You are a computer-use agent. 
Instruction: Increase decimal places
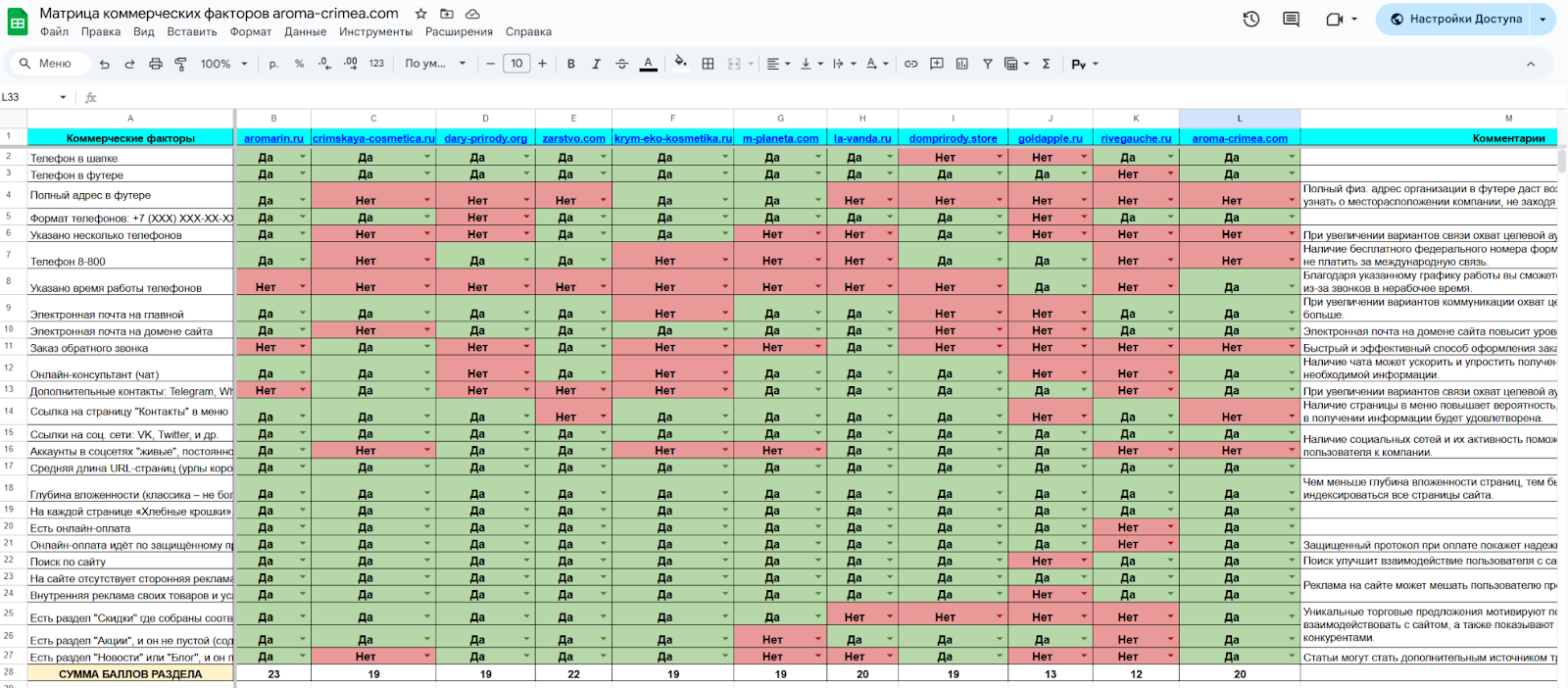[351, 64]
